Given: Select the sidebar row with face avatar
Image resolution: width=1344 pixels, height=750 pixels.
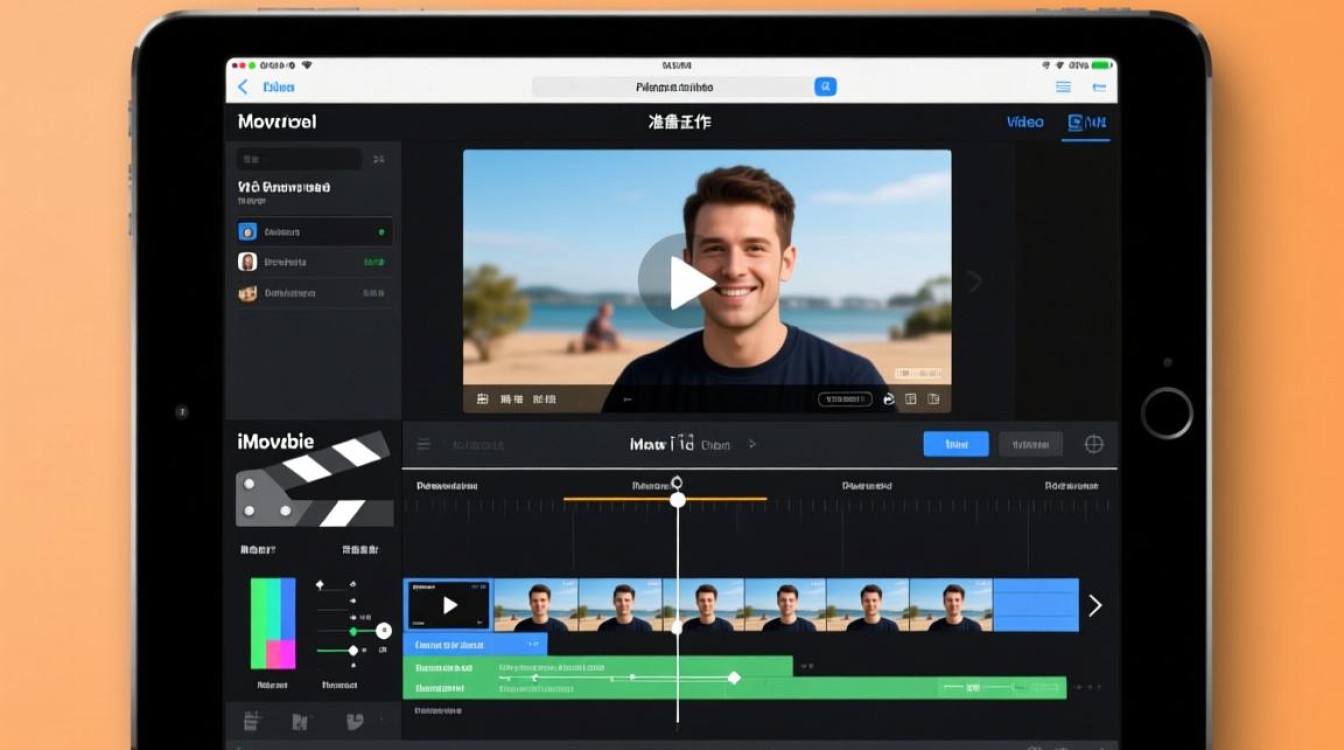Looking at the screenshot, I should 314,262.
